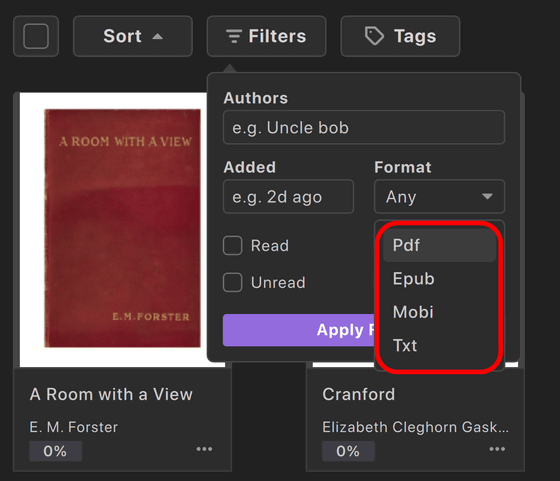
Task: Choose Txt from format list
Action: (439, 345)
